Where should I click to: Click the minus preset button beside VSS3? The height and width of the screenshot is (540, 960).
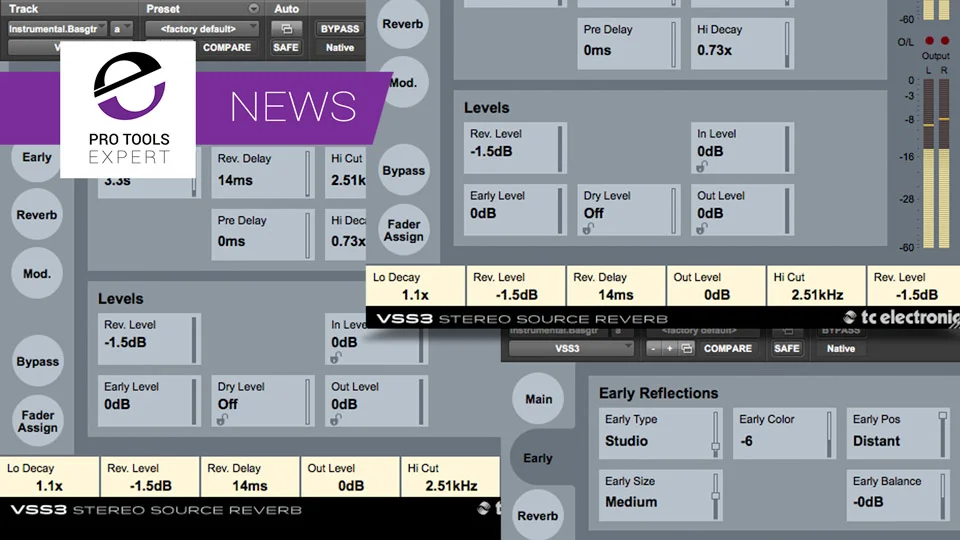click(x=653, y=348)
